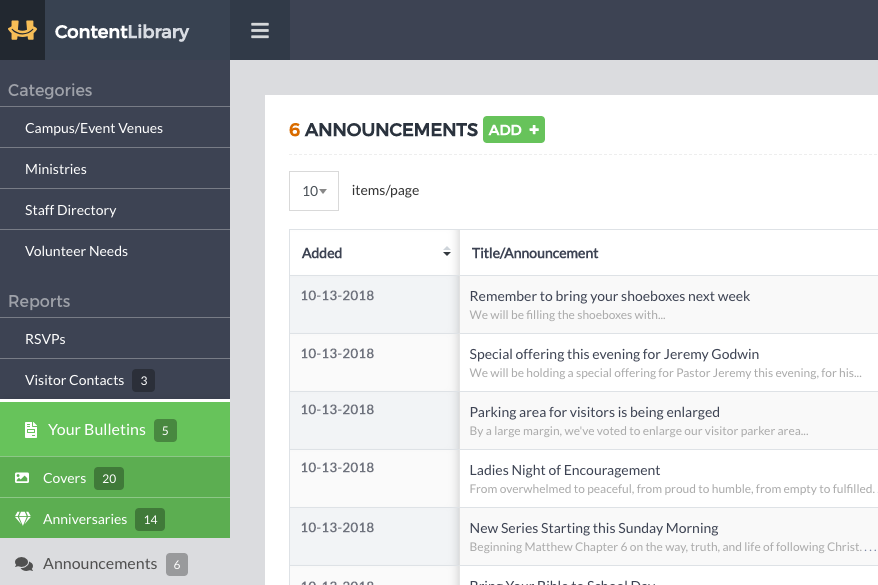Go to Announcements section in sidebar

click(115, 564)
